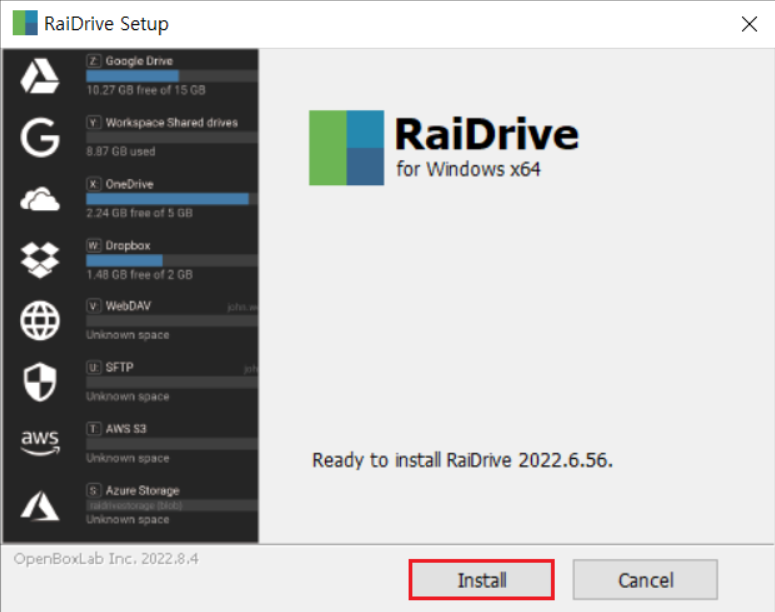This screenshot has width=775, height=612.
Task: Click the Workspace Shared drives label
Action: [171, 123]
